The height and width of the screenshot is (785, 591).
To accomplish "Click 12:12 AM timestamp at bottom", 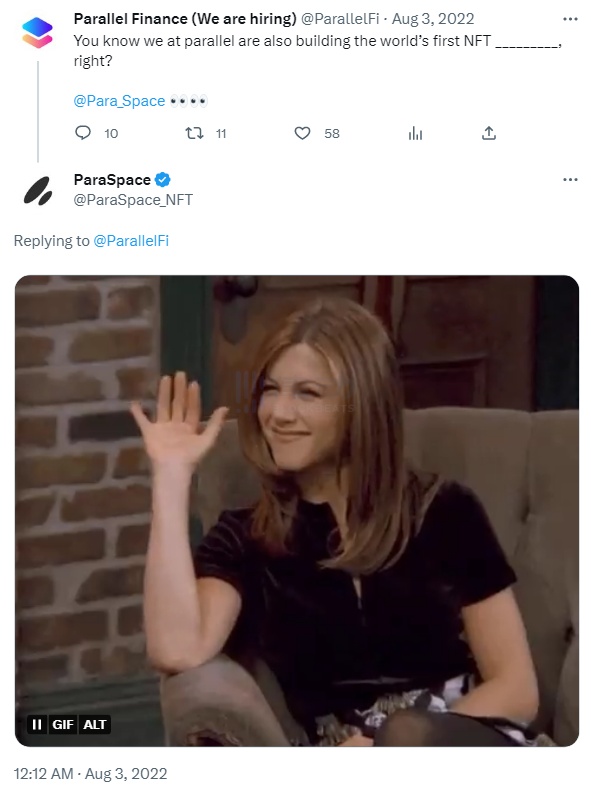I will [44, 773].
